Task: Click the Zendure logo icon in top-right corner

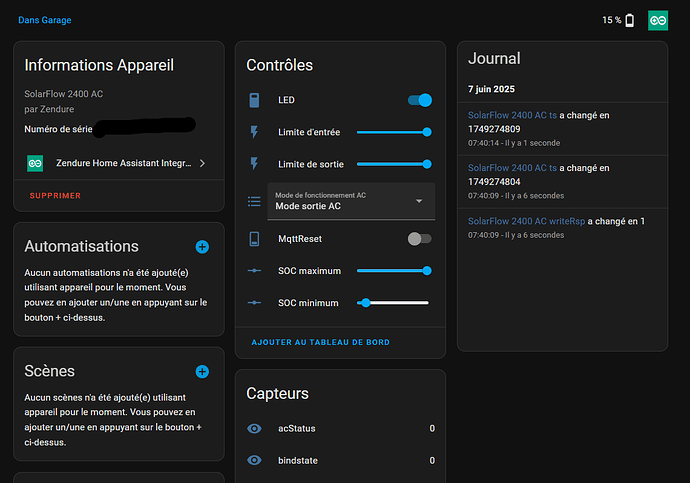Action: (658, 20)
